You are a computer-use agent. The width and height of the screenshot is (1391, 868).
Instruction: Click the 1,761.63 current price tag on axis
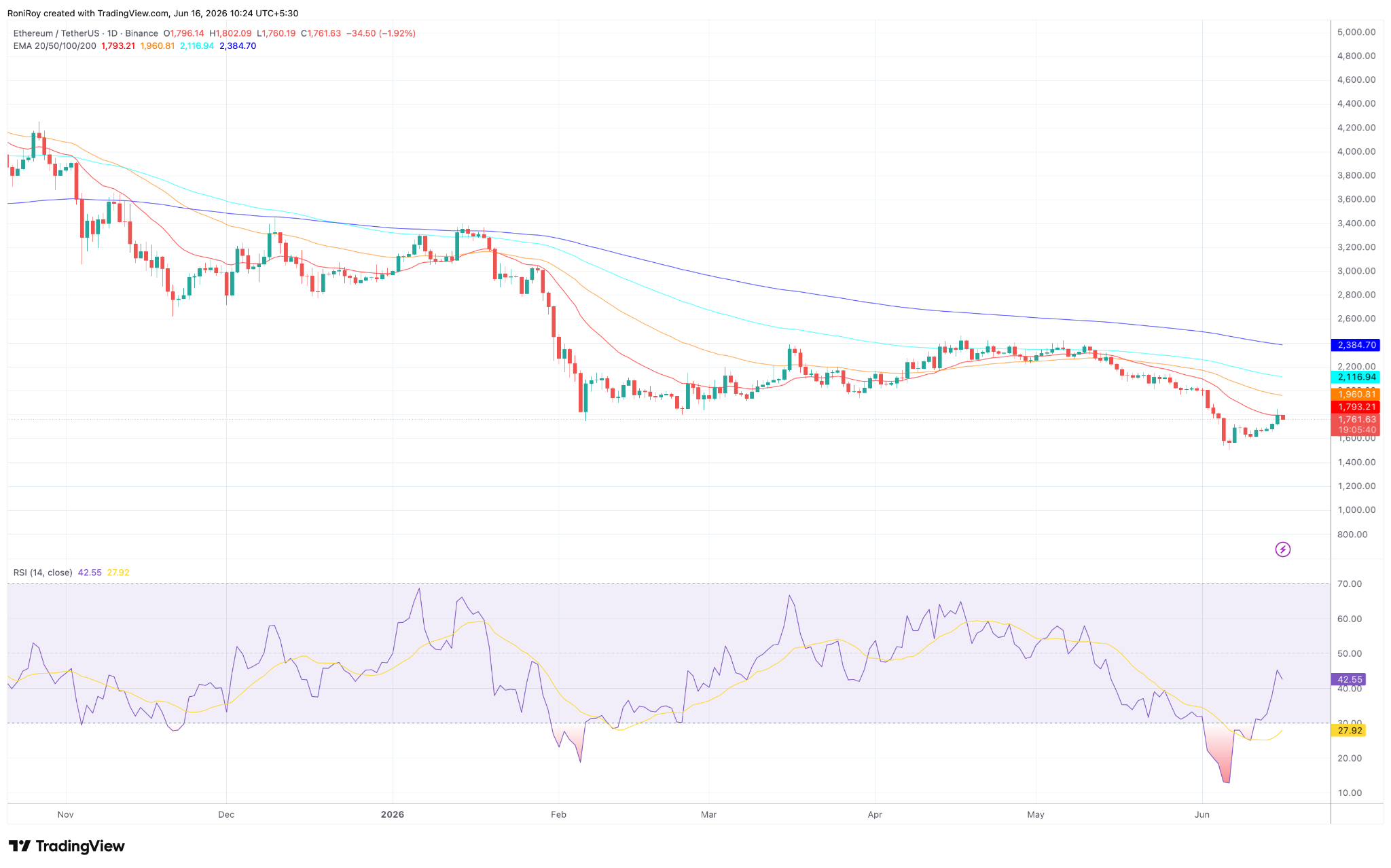(x=1356, y=420)
